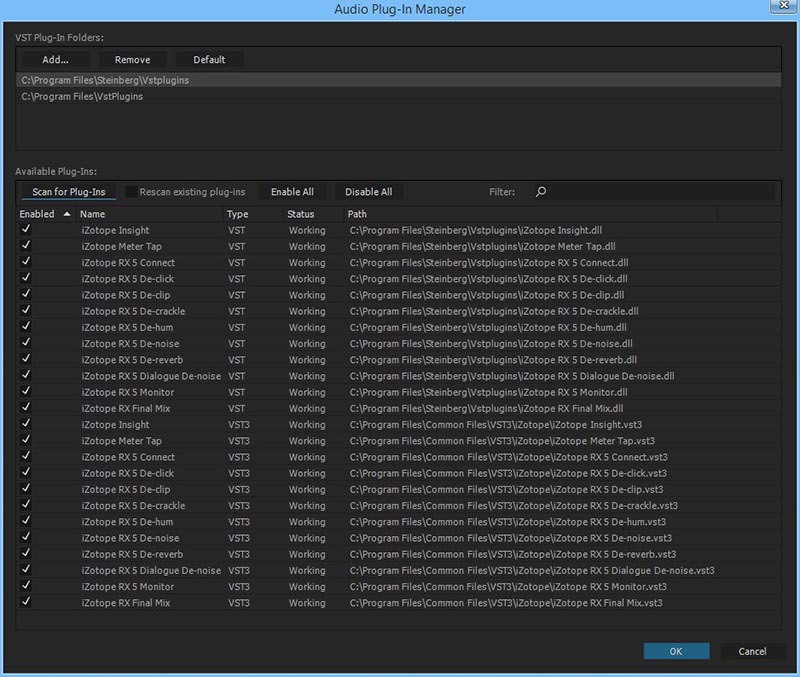Click the Enable All button

click(x=292, y=192)
